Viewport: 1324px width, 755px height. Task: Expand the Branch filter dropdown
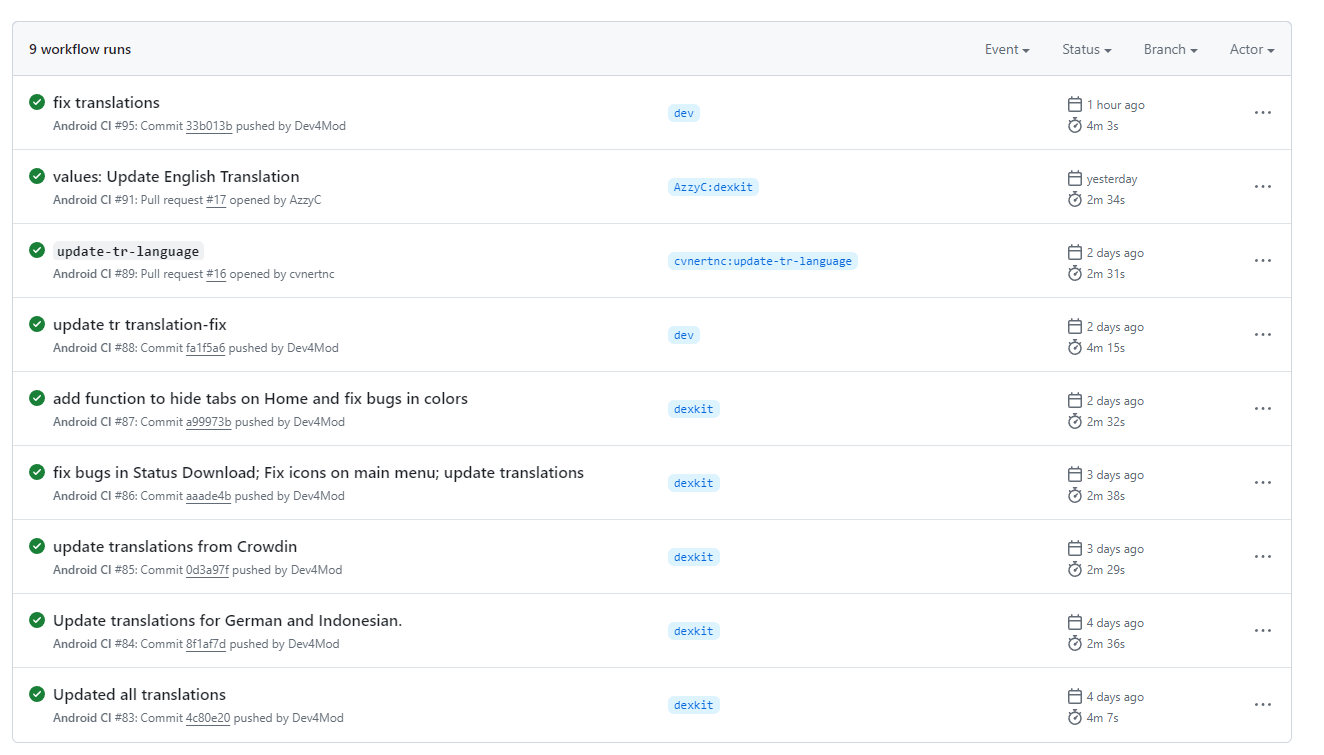(1170, 50)
